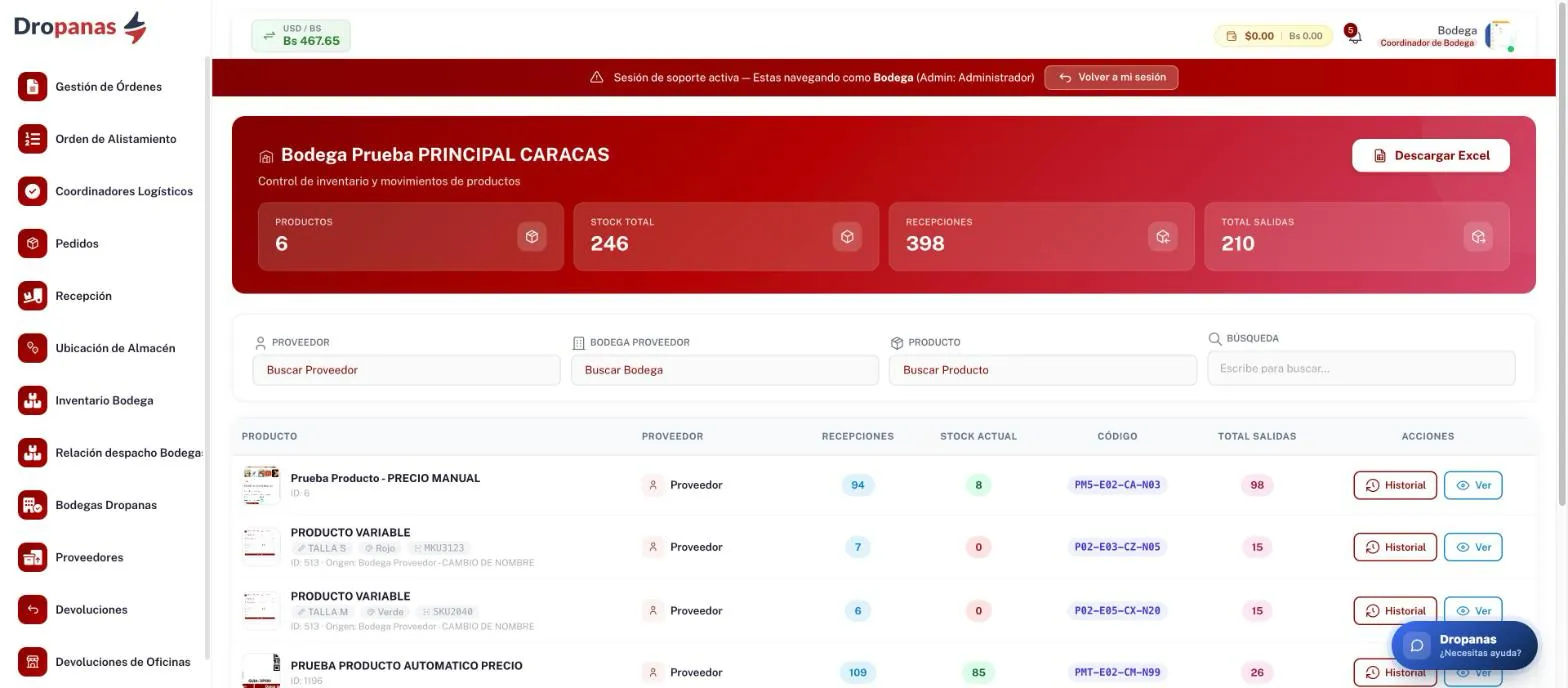Click code P02-E03-CZ-N05
This screenshot has height=688, width=1568.
pos(1117,547)
